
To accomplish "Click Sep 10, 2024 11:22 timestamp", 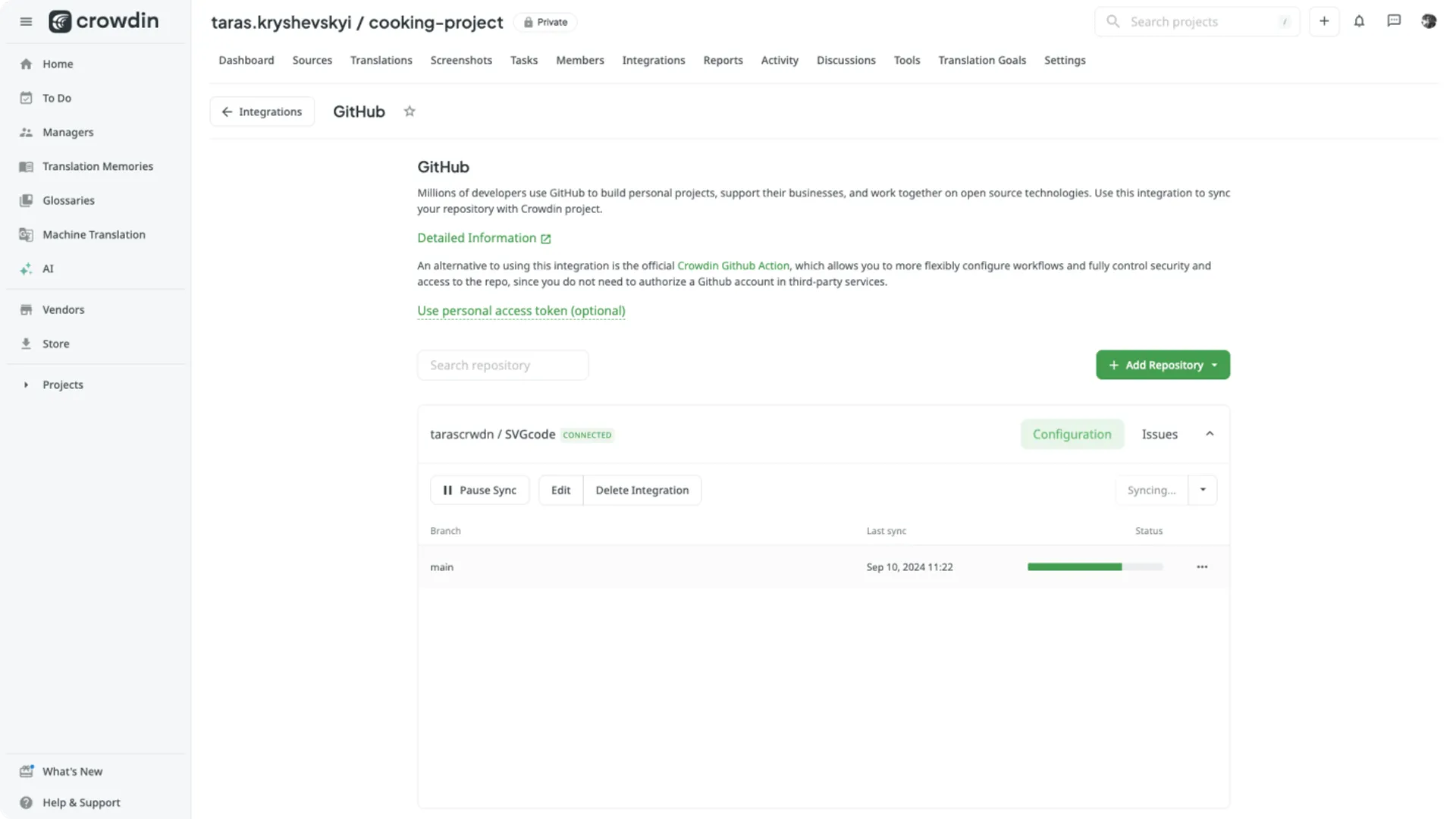I will tap(909, 566).
